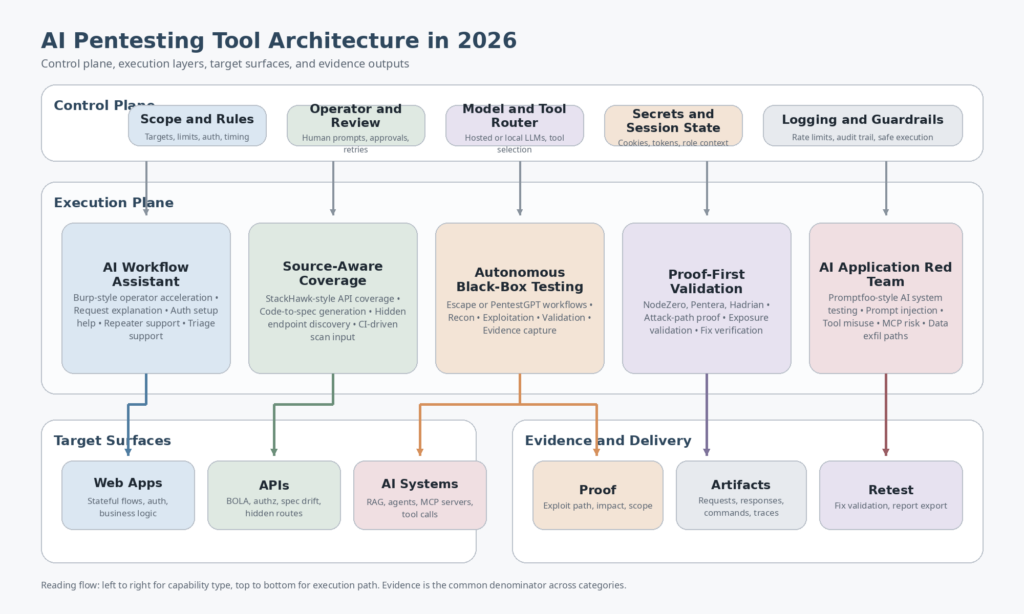The width and height of the screenshot is (1024, 614).
Task: Click the Autonomous Black-Box Testing card
Action: 519,298
